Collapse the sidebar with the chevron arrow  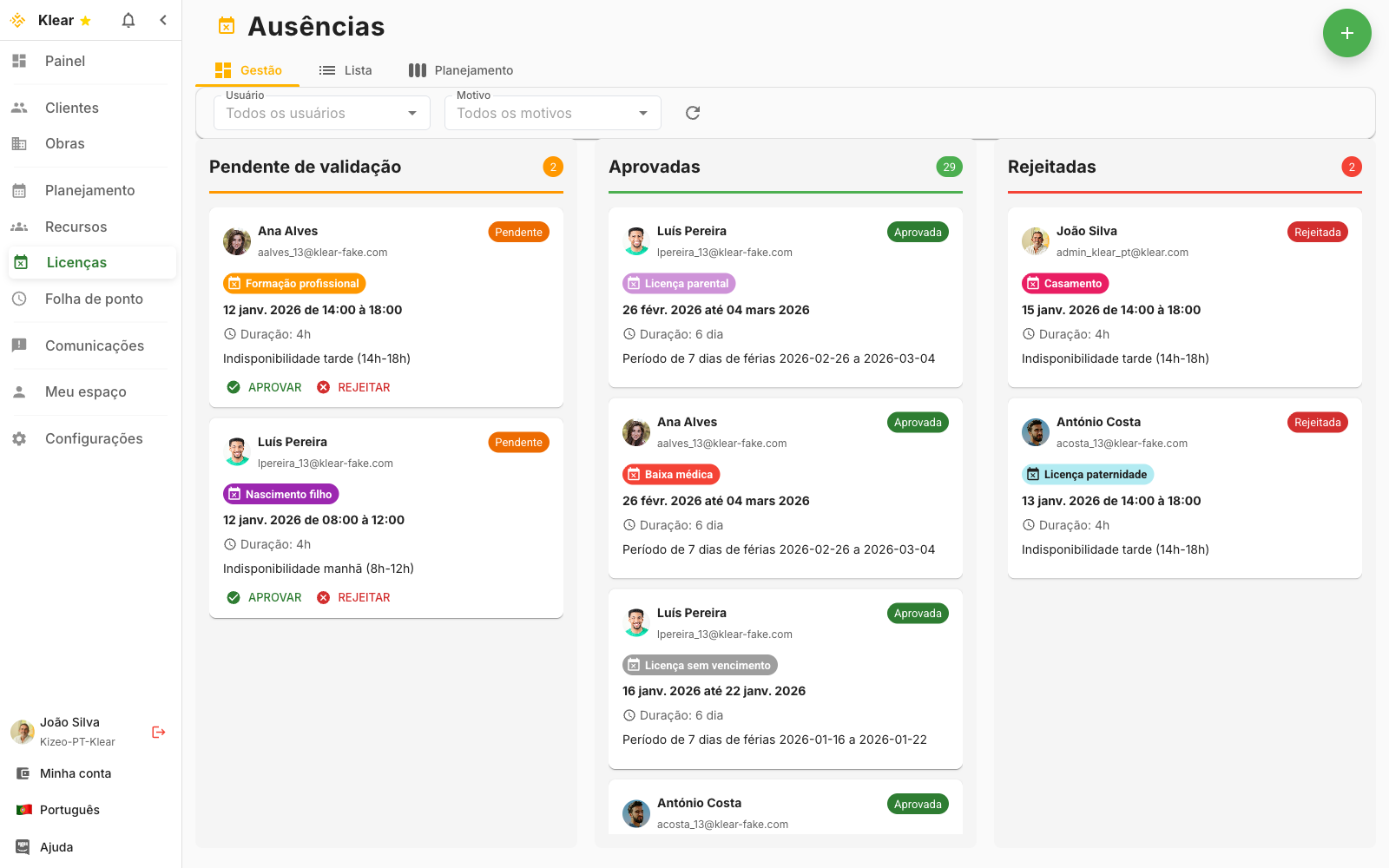click(163, 20)
